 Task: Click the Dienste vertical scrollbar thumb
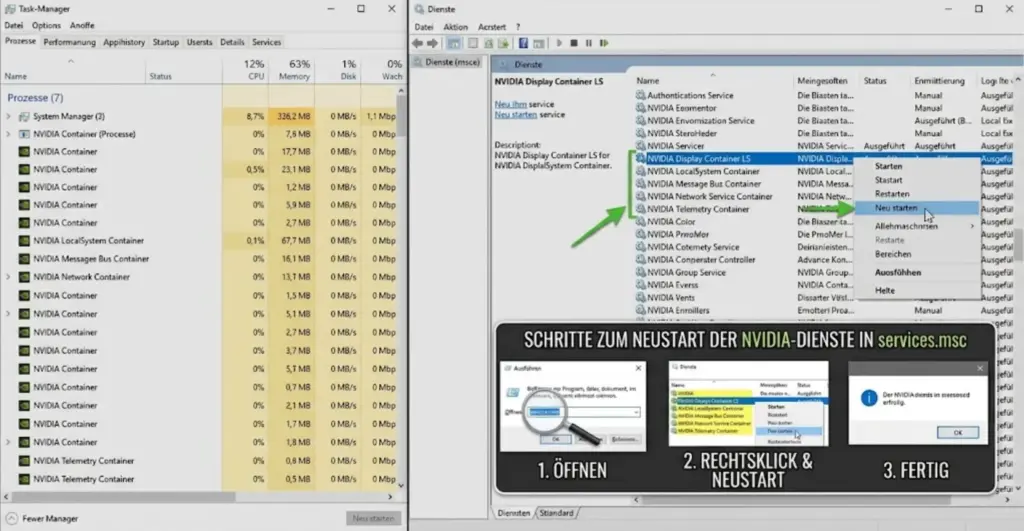pyautogui.click(x=1019, y=245)
